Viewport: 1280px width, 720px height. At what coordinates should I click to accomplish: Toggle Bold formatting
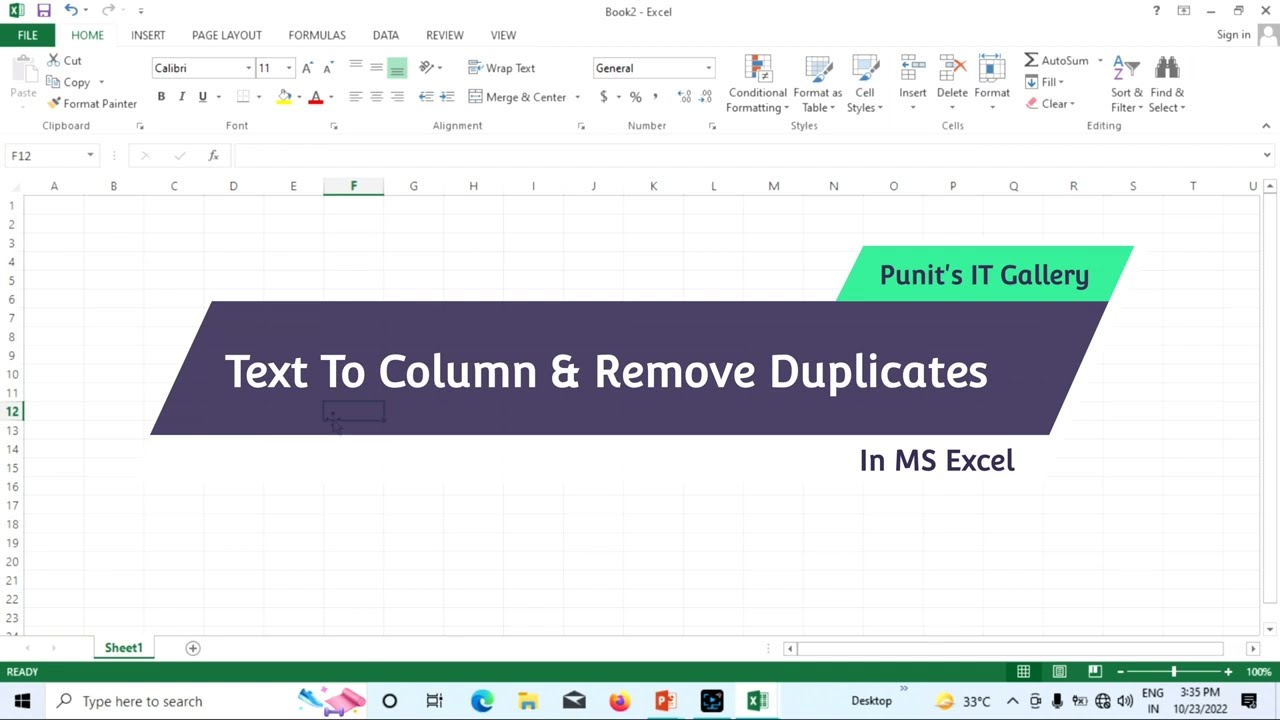(x=161, y=97)
